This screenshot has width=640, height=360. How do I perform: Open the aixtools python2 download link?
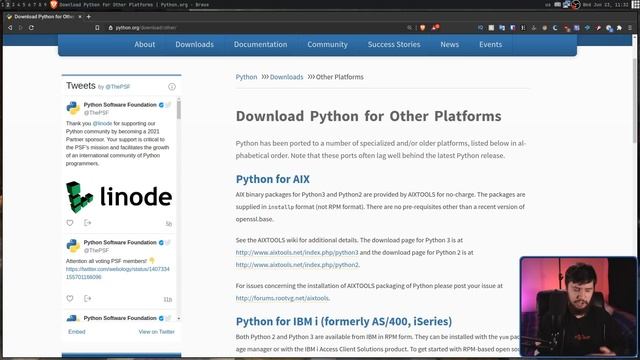[x=297, y=265]
